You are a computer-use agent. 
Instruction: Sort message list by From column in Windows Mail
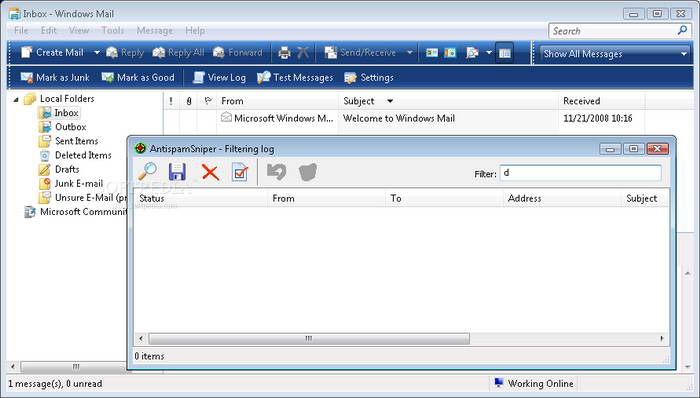277,101
